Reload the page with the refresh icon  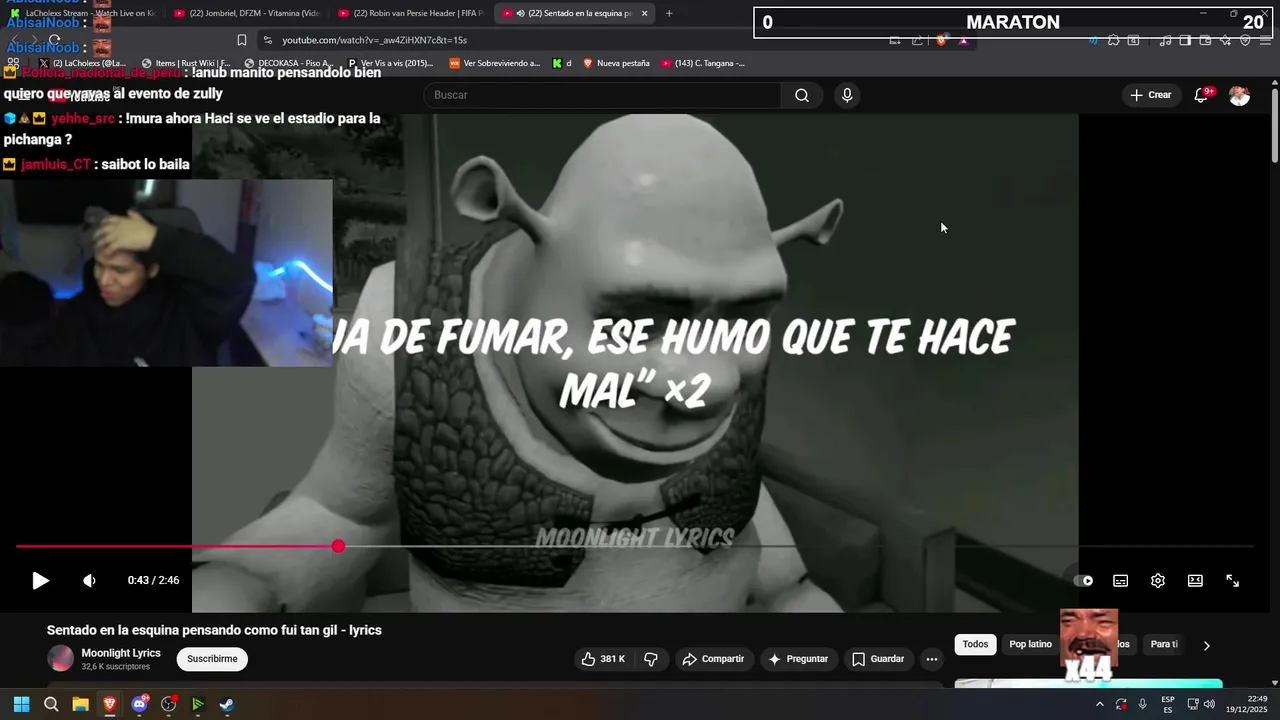tap(55, 40)
